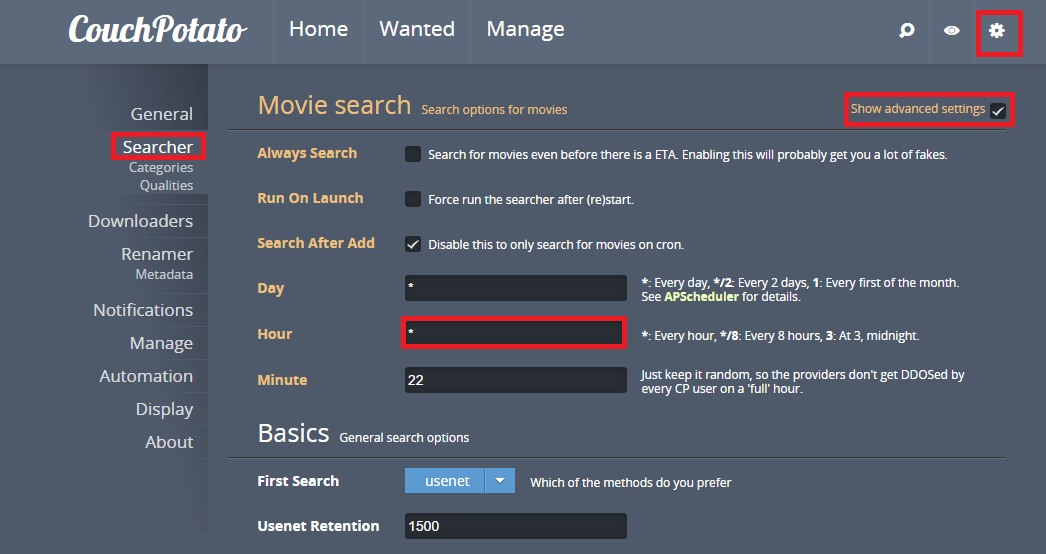This screenshot has height=554, width=1046.
Task: Go to Downloaders settings
Action: coord(140,221)
